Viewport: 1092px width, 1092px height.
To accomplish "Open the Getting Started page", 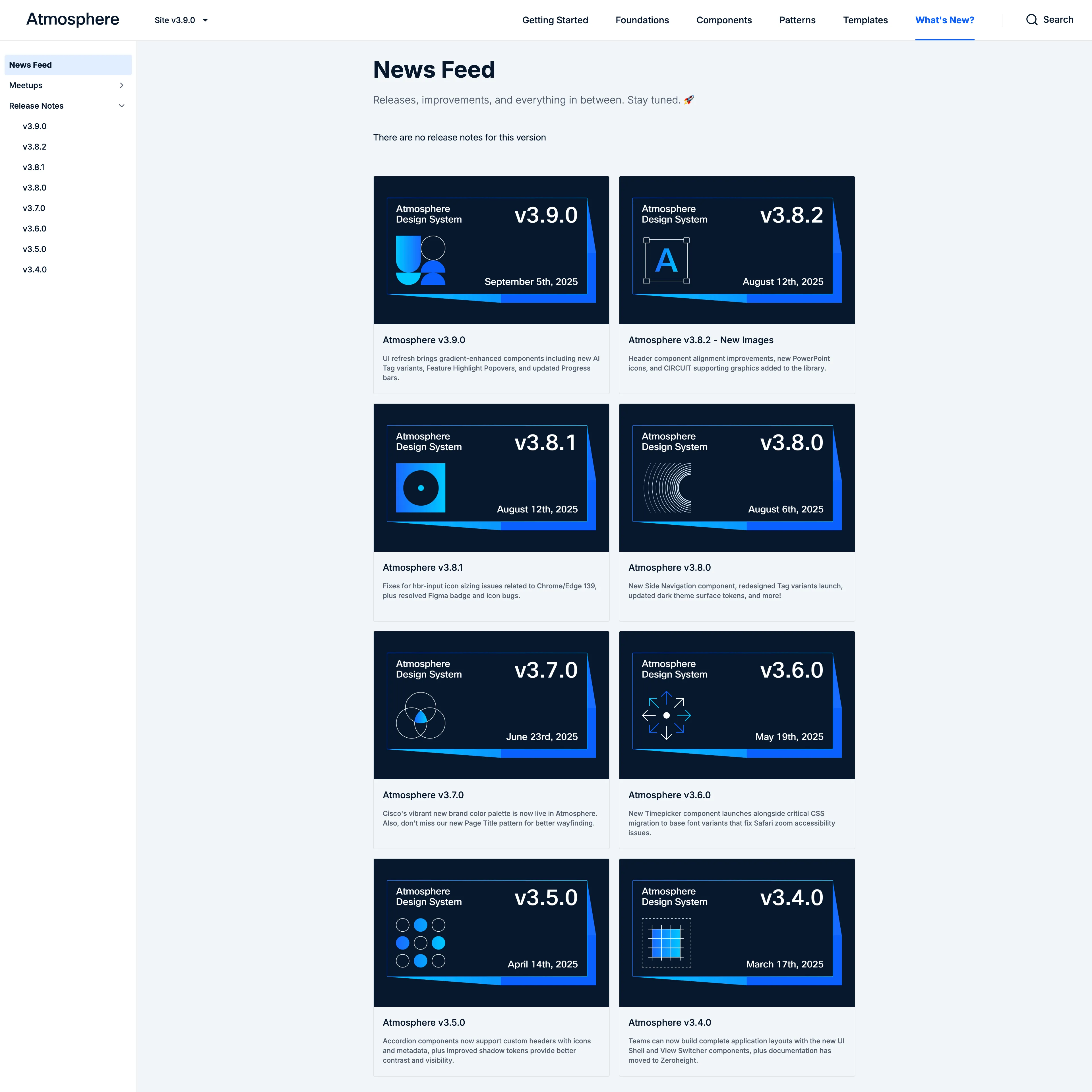I will 555,20.
